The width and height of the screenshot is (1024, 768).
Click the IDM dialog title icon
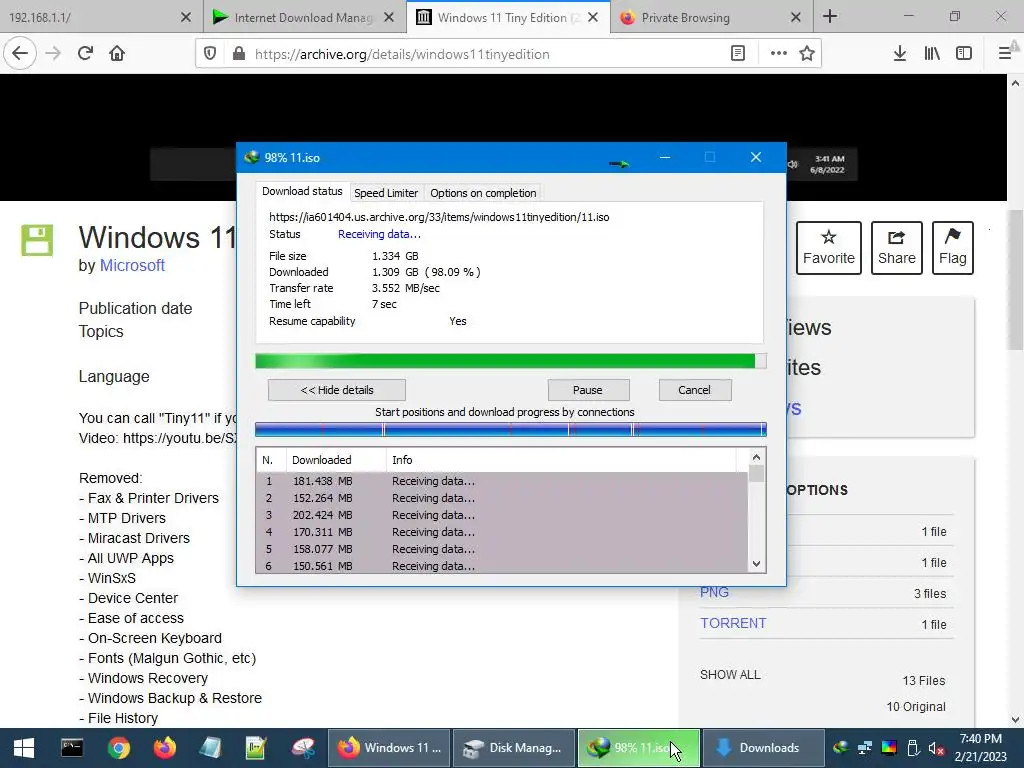[251, 157]
